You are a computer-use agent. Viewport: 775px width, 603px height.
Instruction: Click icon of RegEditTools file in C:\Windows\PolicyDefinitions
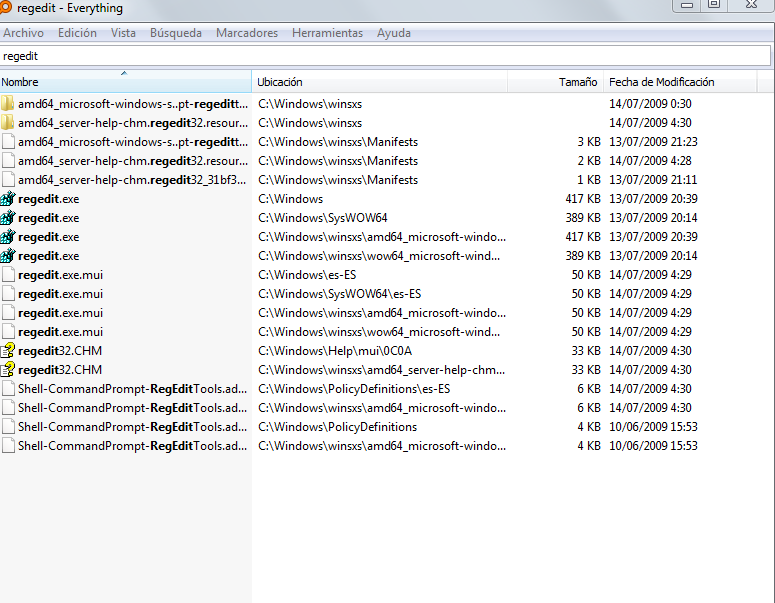click(8, 427)
